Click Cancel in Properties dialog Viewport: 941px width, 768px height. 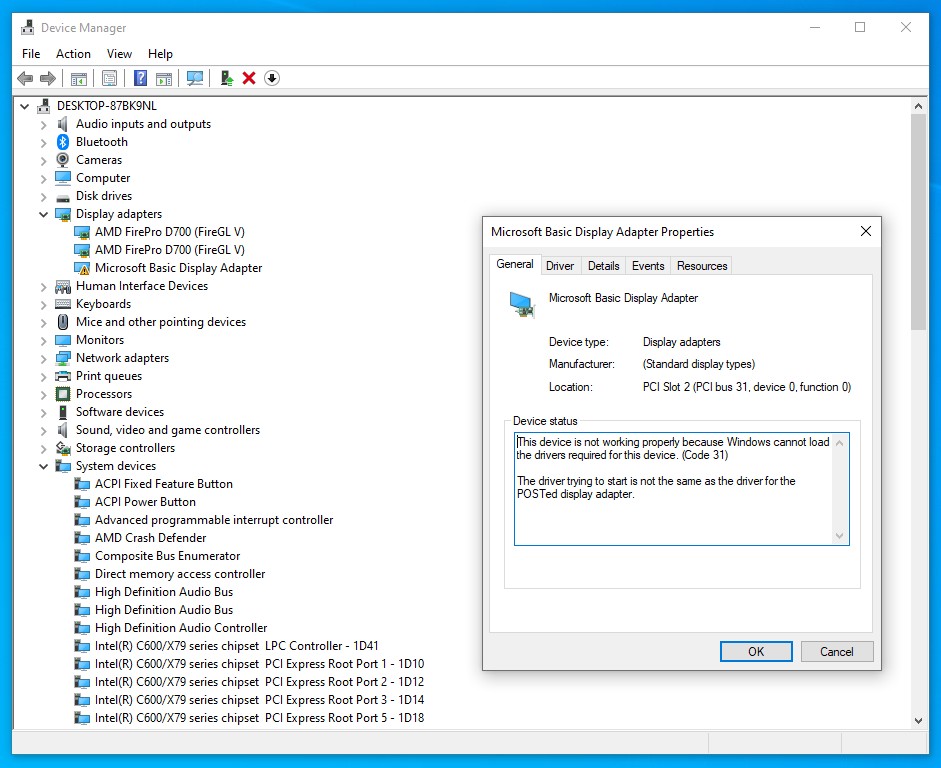(837, 652)
